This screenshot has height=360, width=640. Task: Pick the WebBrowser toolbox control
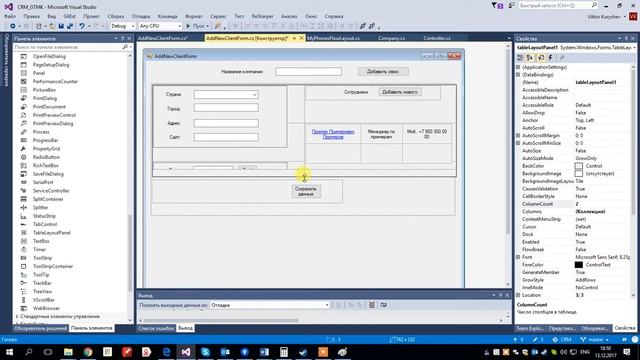tap(46, 308)
